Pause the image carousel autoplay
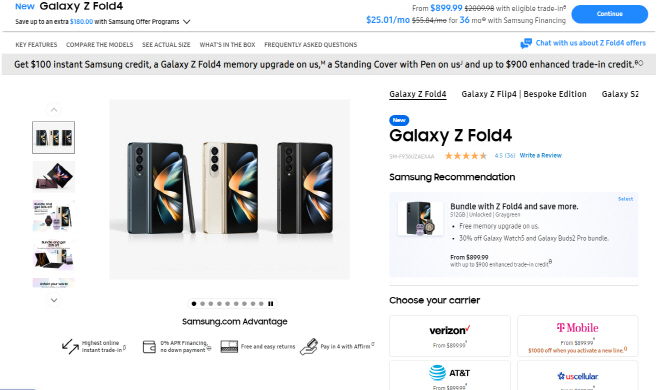Image resolution: width=660 pixels, height=390 pixels. pos(271,304)
